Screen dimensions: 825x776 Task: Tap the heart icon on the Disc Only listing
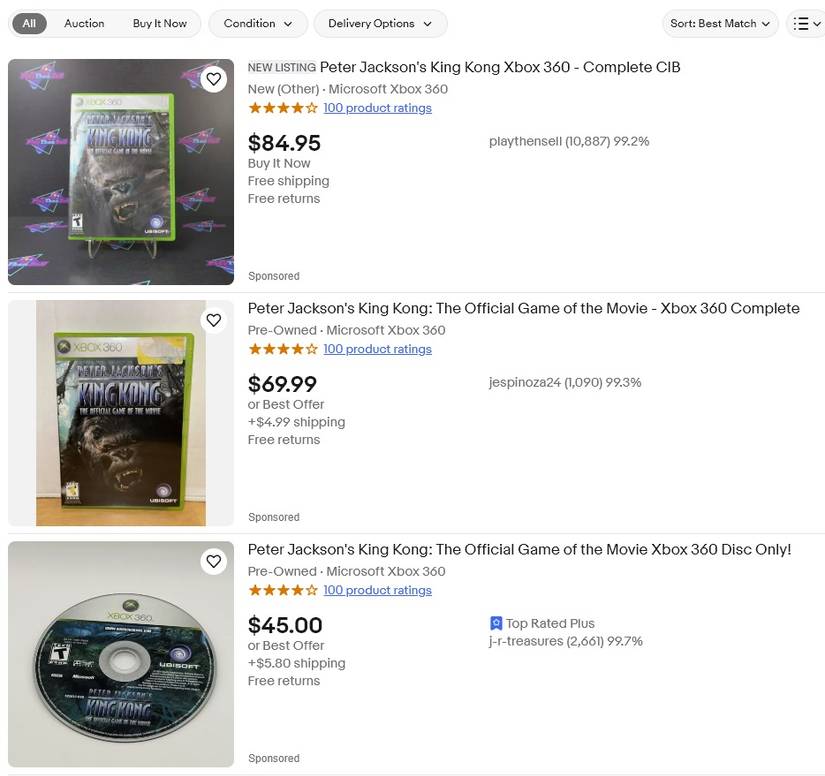(213, 561)
